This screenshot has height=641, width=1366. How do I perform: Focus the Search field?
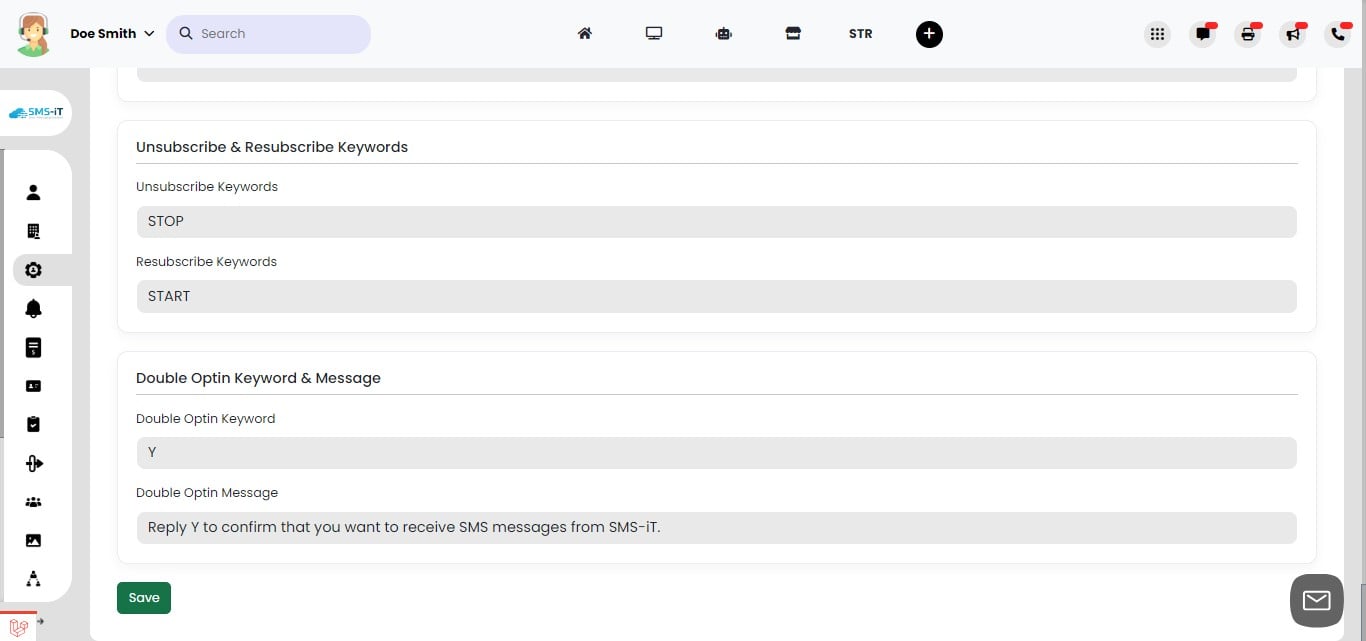tap(268, 34)
